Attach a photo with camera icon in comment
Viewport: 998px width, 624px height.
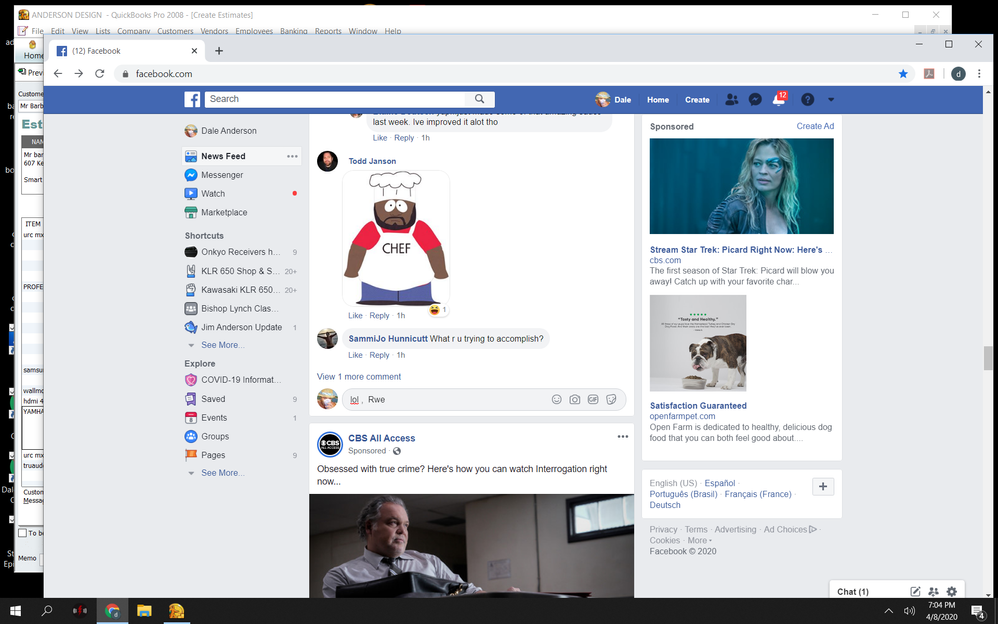[575, 399]
